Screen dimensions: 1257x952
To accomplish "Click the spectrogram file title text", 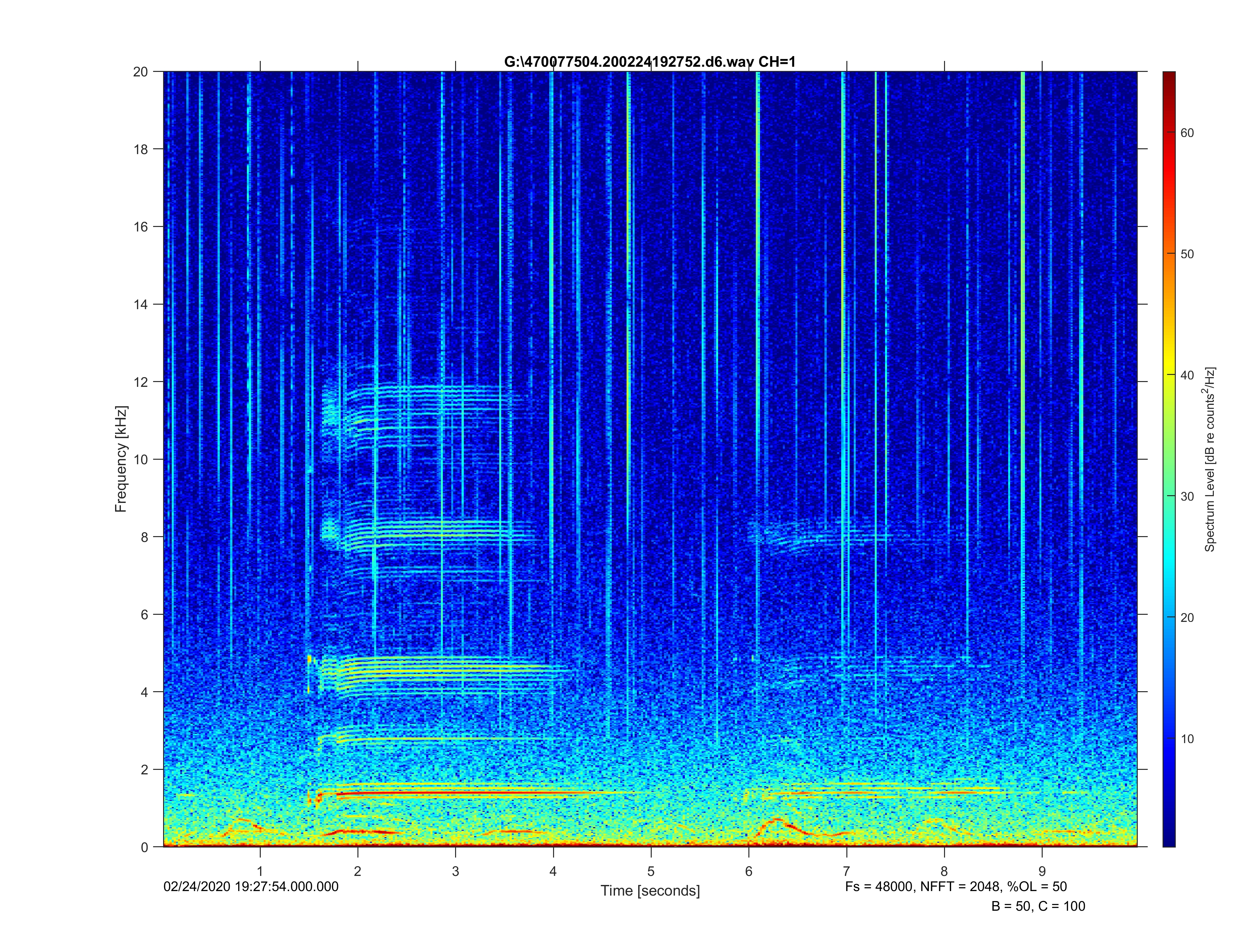I will pos(649,62).
